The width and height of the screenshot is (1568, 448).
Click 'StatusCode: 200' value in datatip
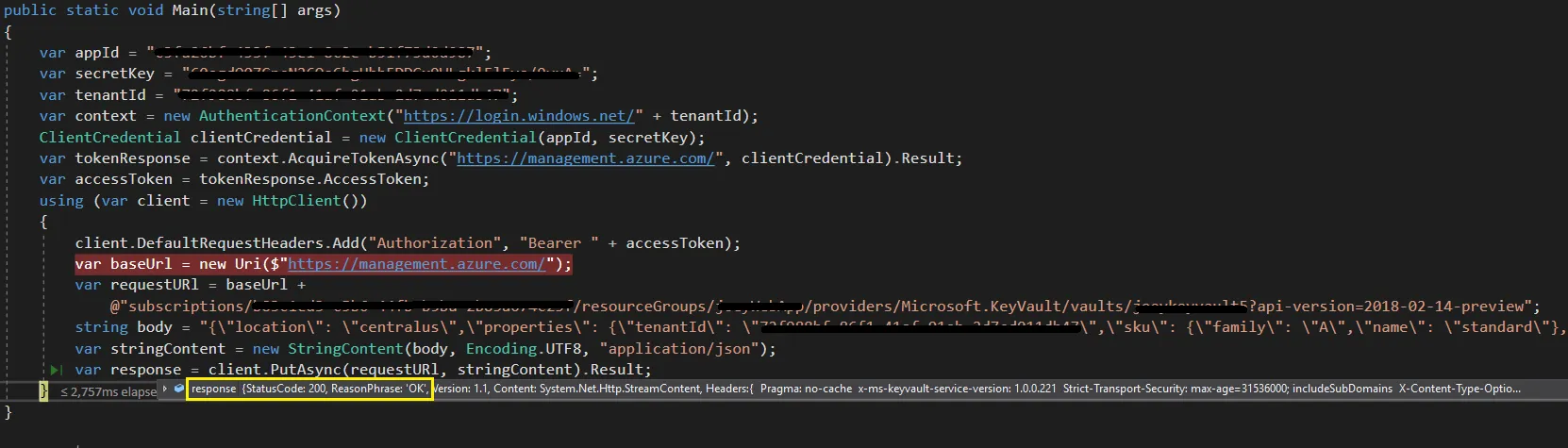tap(286, 389)
